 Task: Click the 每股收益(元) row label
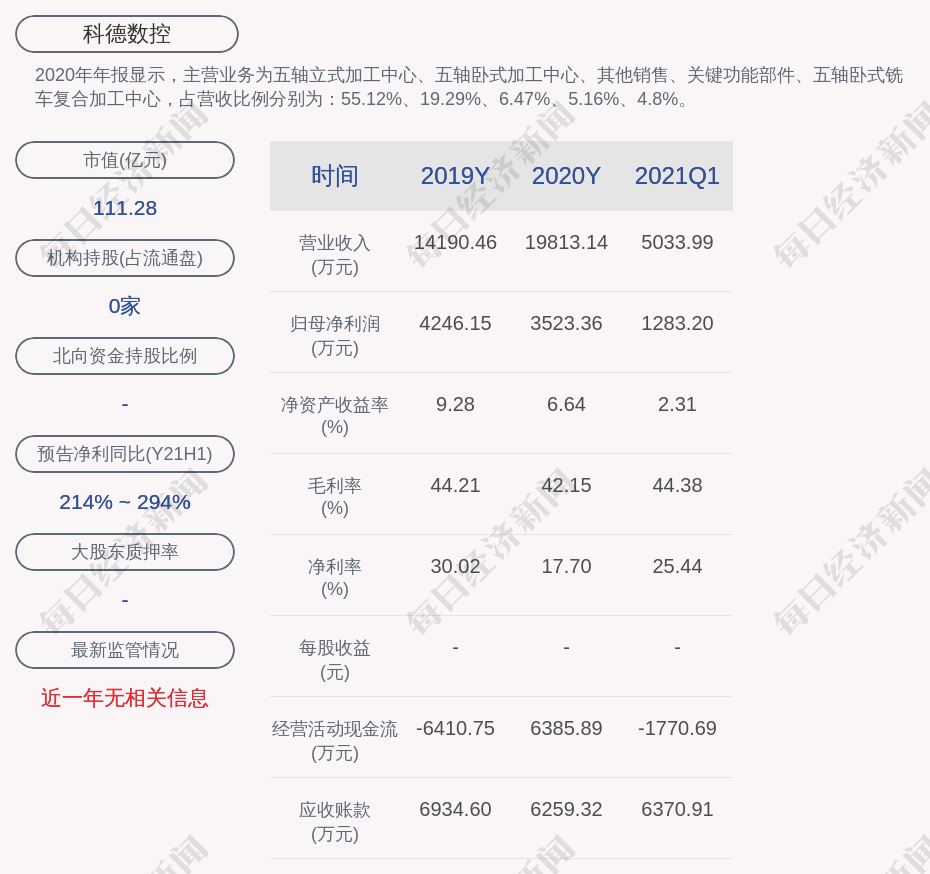335,659
